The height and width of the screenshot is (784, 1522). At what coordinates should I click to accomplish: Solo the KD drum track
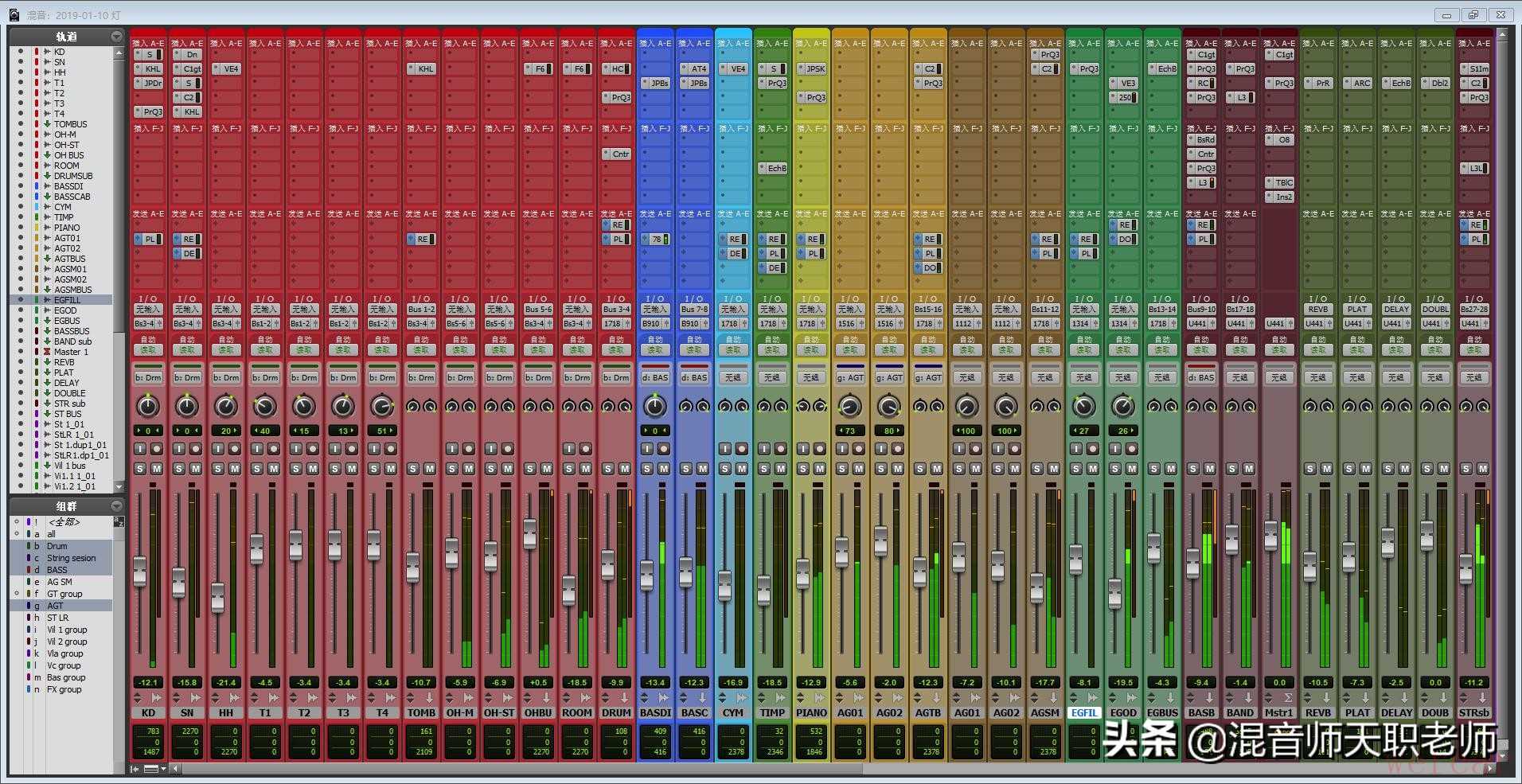140,469
